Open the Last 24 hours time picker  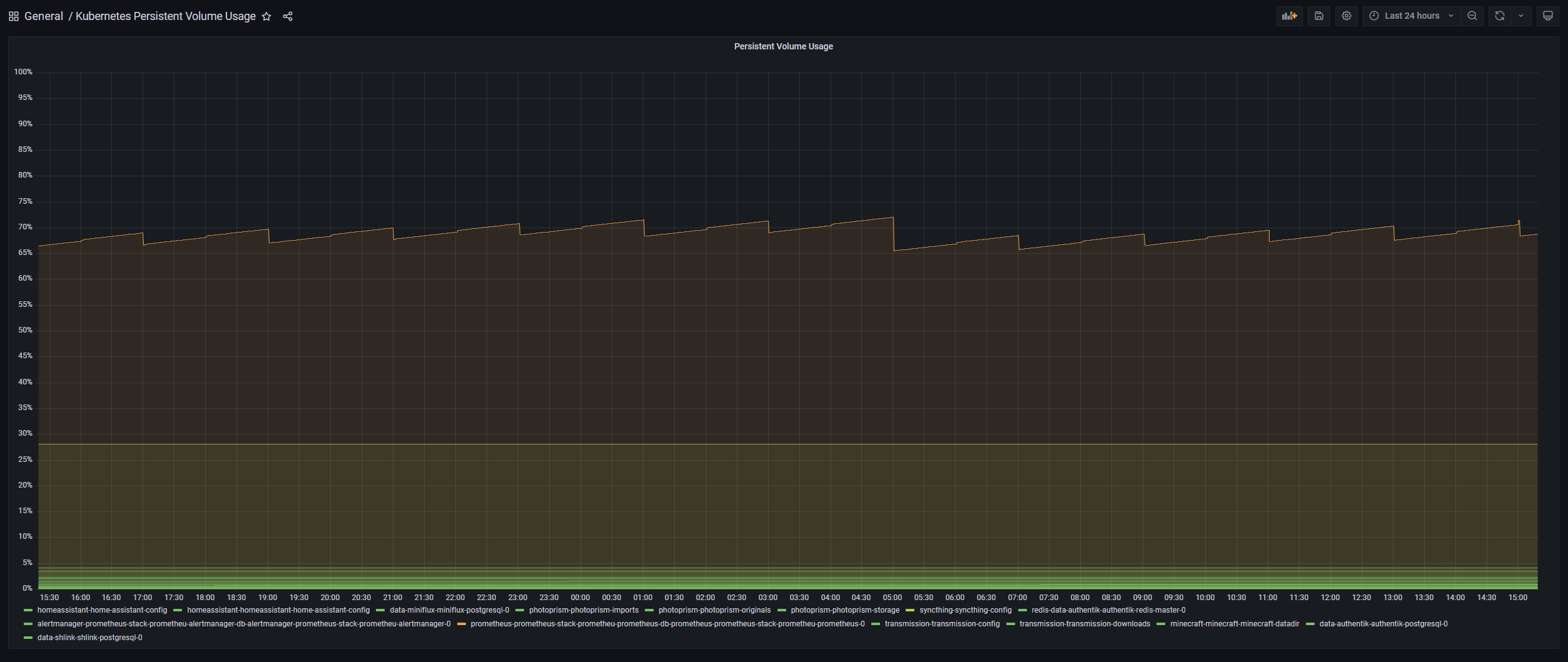coord(1411,16)
